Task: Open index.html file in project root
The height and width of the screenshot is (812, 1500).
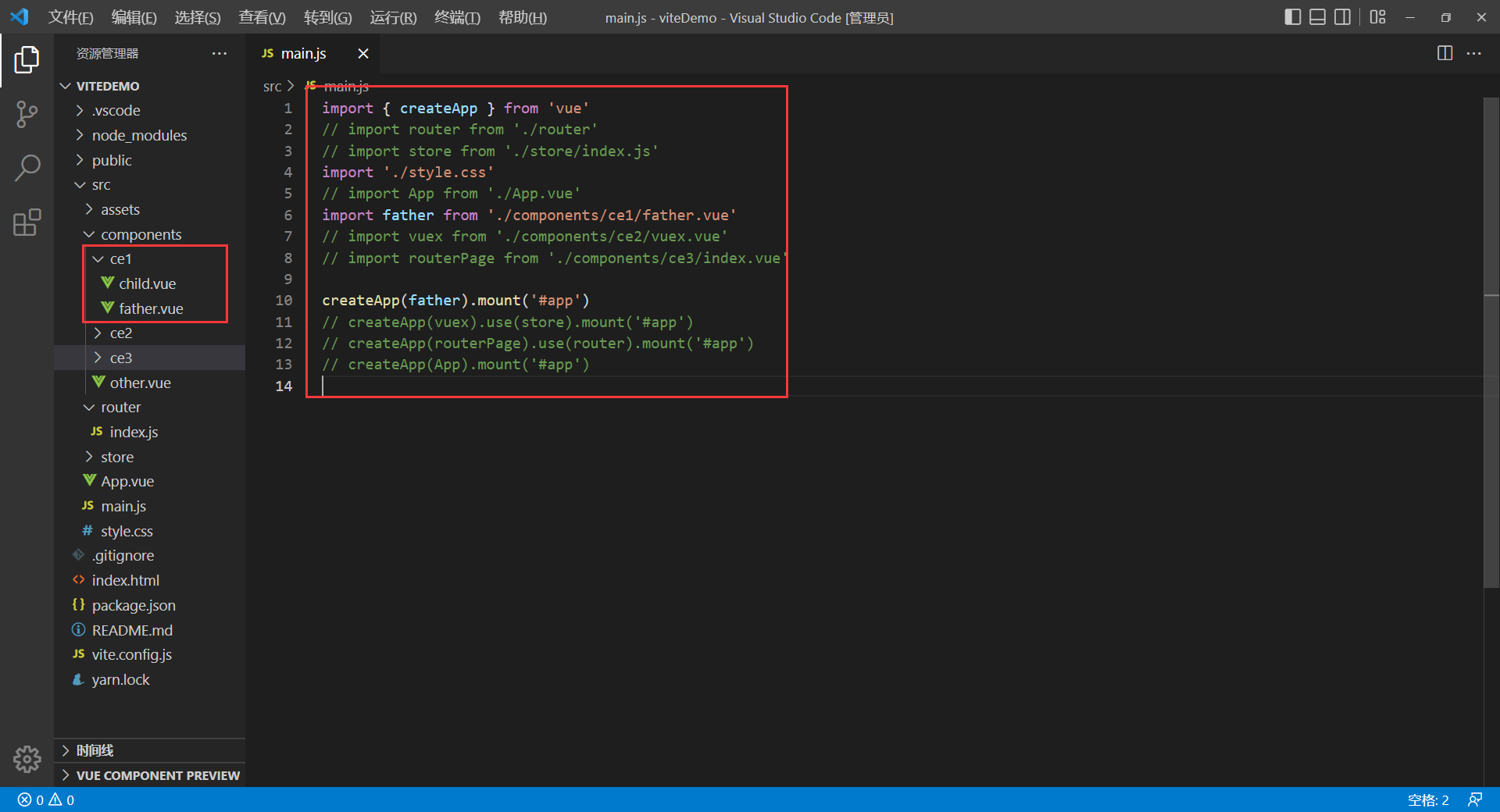Action: 149,580
